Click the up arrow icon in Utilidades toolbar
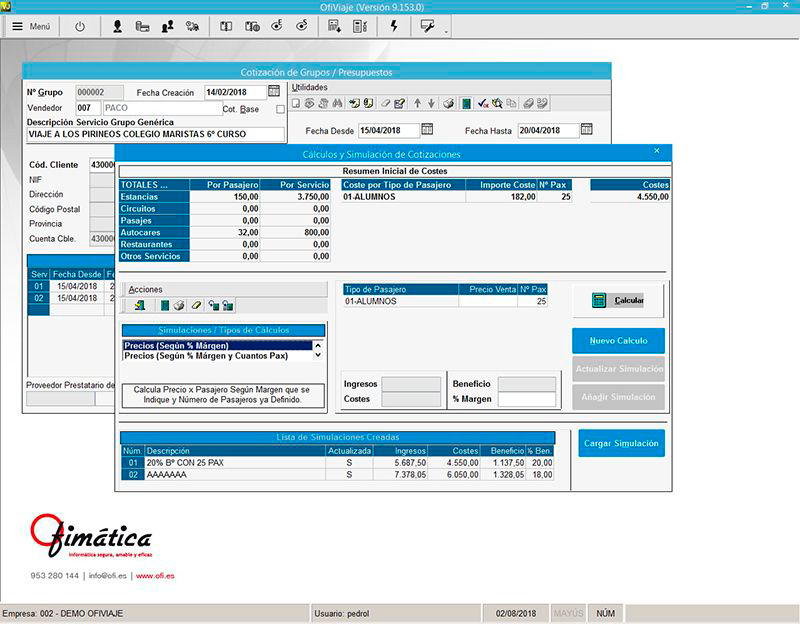800x624 pixels. (418, 103)
